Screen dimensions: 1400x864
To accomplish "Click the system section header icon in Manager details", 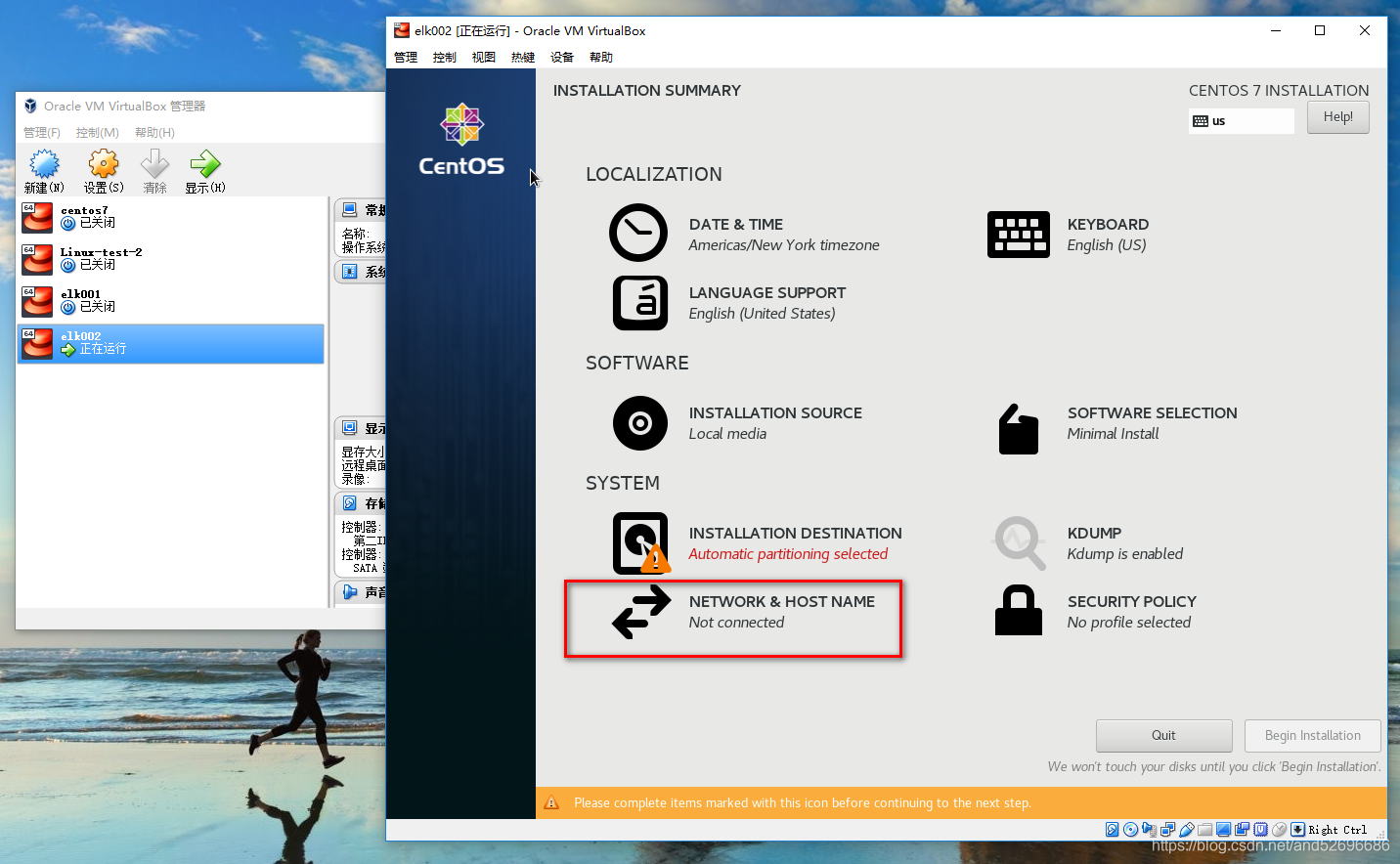I will tap(350, 272).
